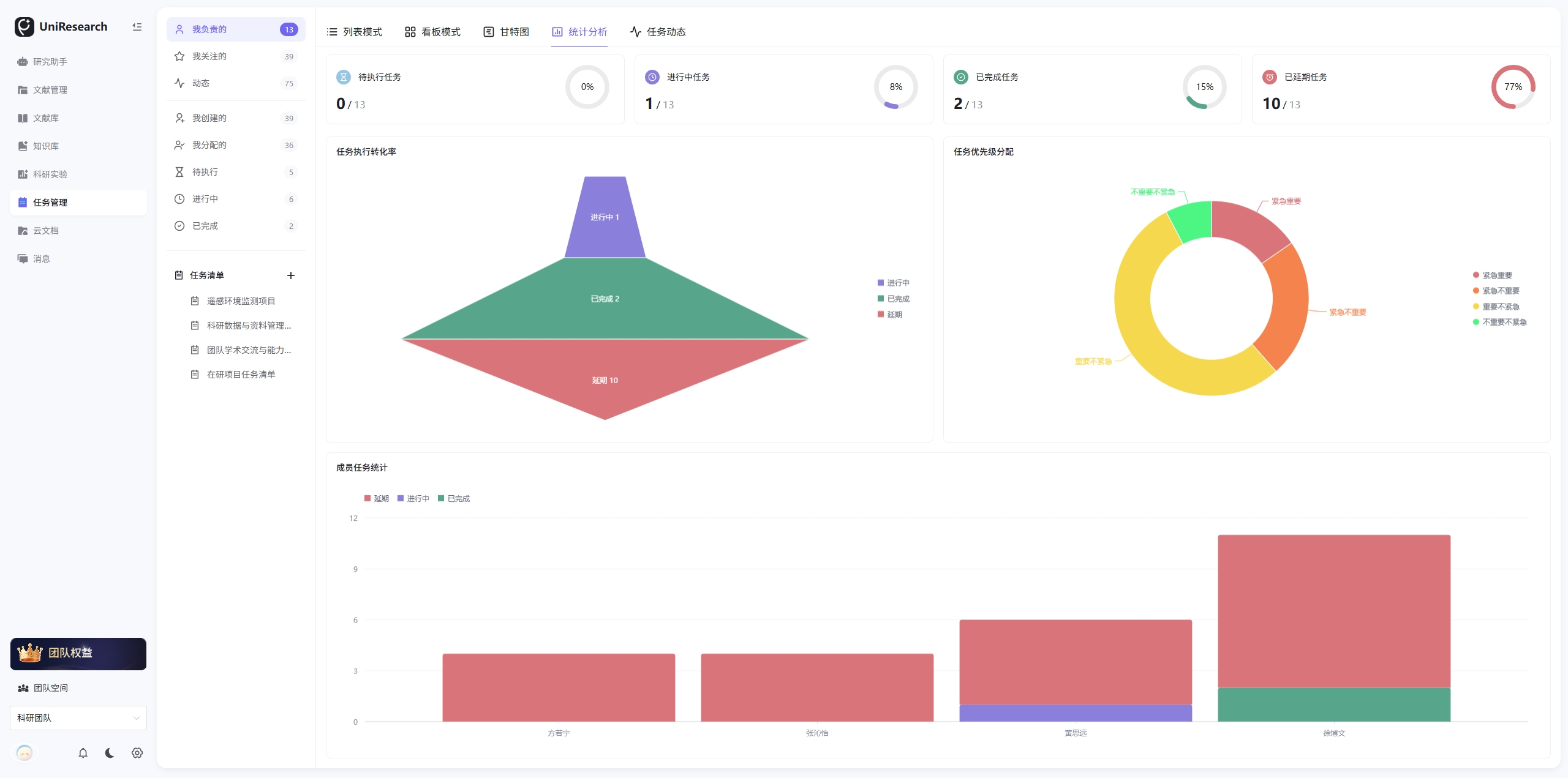Toggle 紧急重要 in pie legend
The width and height of the screenshot is (1568, 778).
coord(1493,275)
